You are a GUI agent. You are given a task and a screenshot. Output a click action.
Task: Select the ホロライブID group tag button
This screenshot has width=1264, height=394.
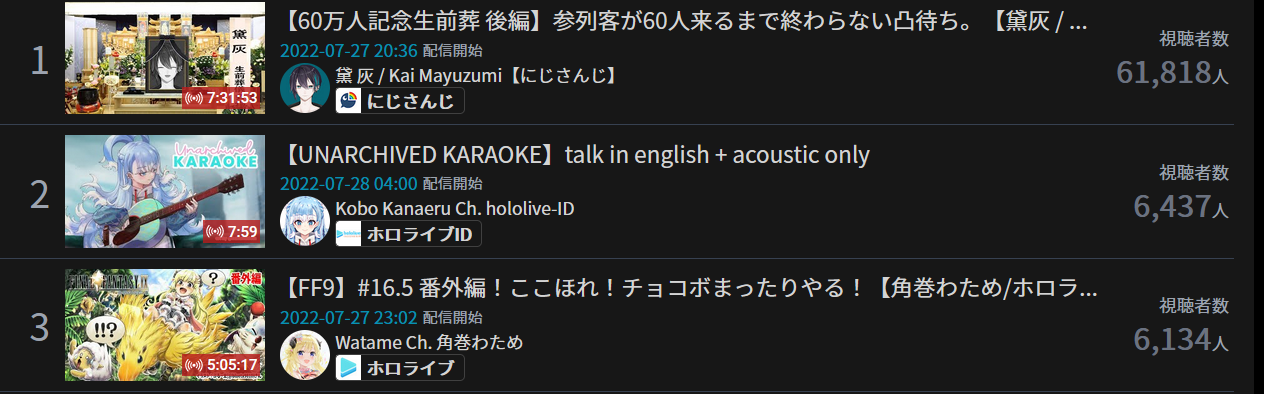[408, 234]
